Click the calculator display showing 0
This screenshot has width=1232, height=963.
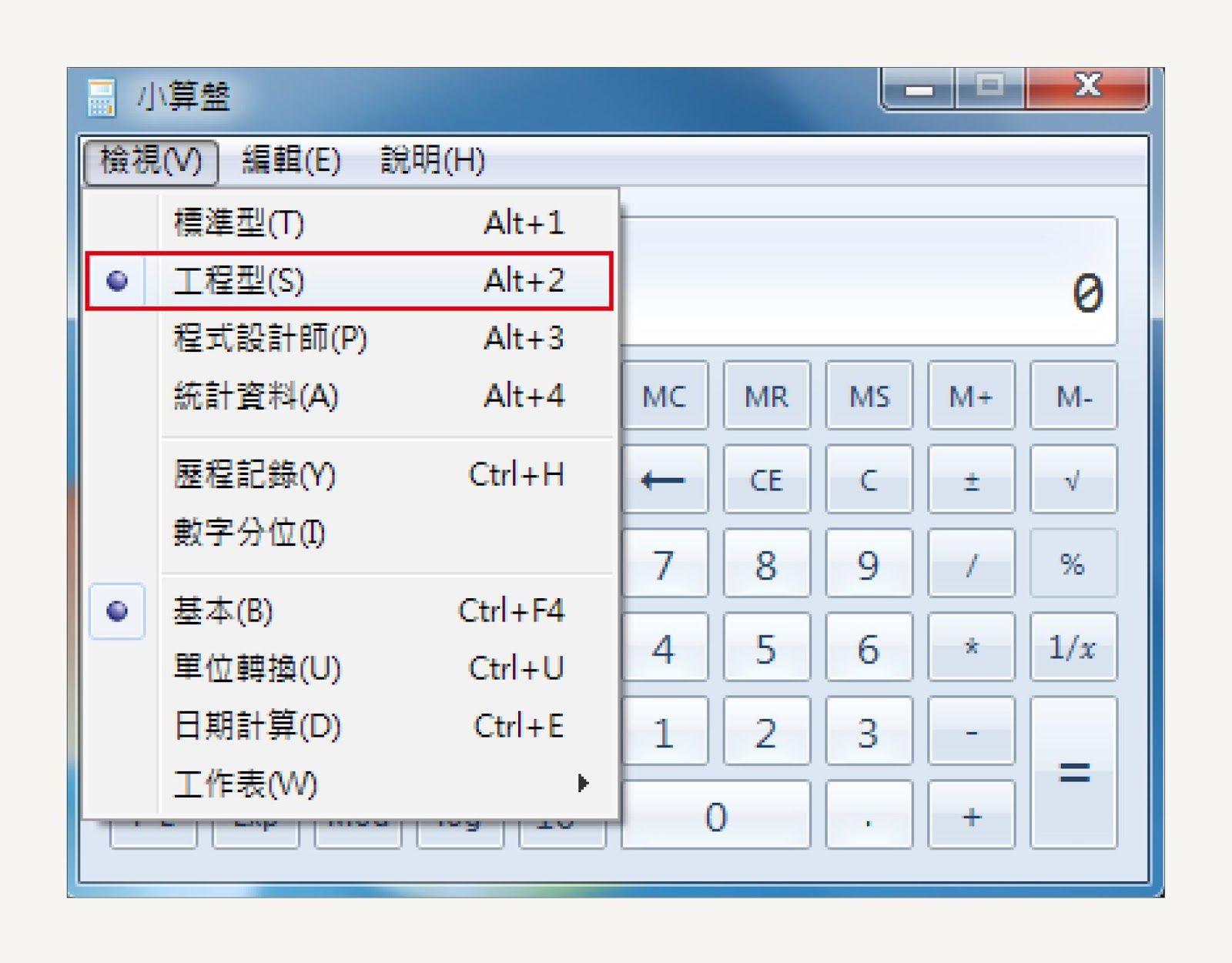[868, 282]
